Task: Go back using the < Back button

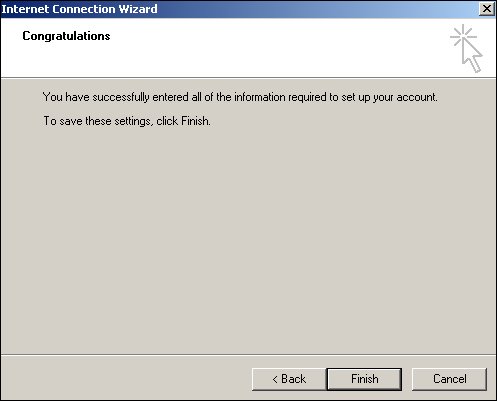Action: click(x=289, y=379)
